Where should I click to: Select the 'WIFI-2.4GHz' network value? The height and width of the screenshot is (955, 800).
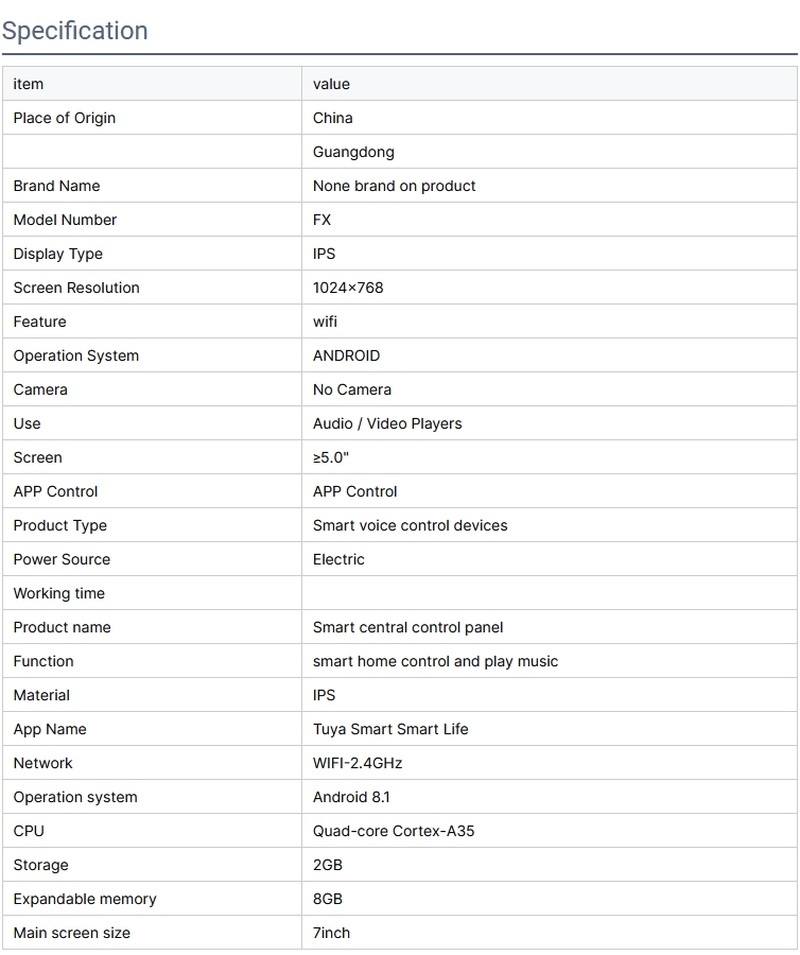click(357, 764)
